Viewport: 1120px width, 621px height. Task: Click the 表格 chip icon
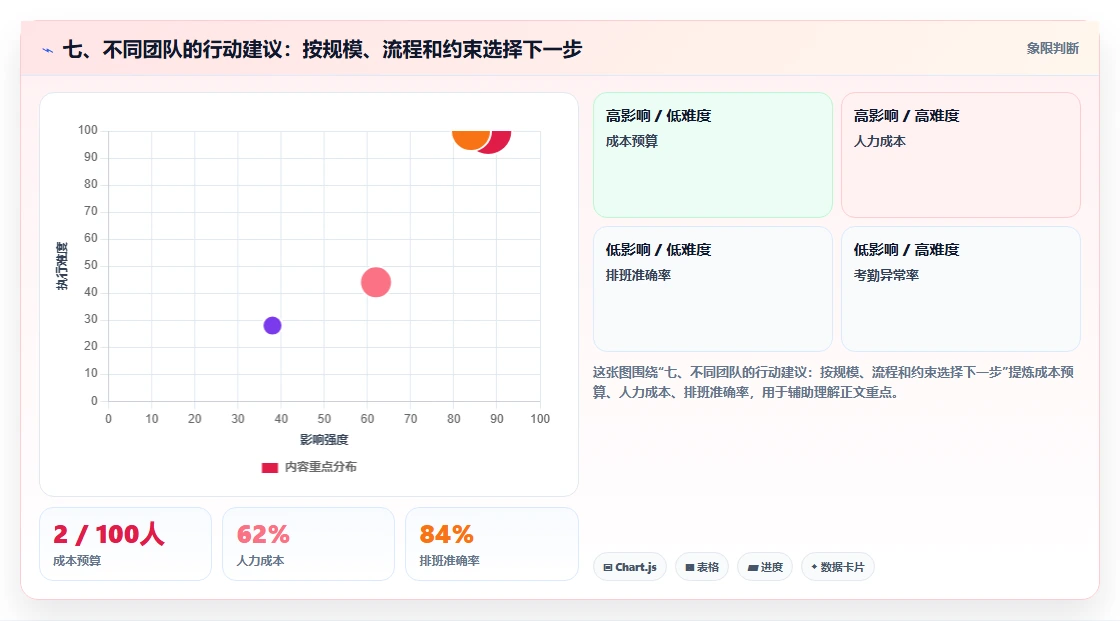point(690,567)
